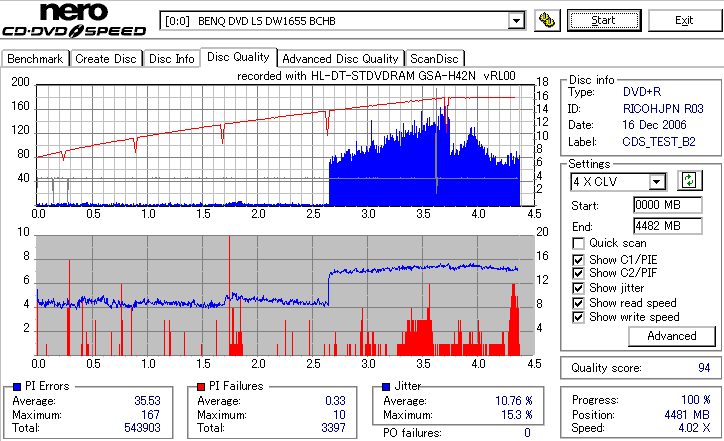
Task: Click the label value CDS_TEST_B2
Action: click(x=659, y=142)
